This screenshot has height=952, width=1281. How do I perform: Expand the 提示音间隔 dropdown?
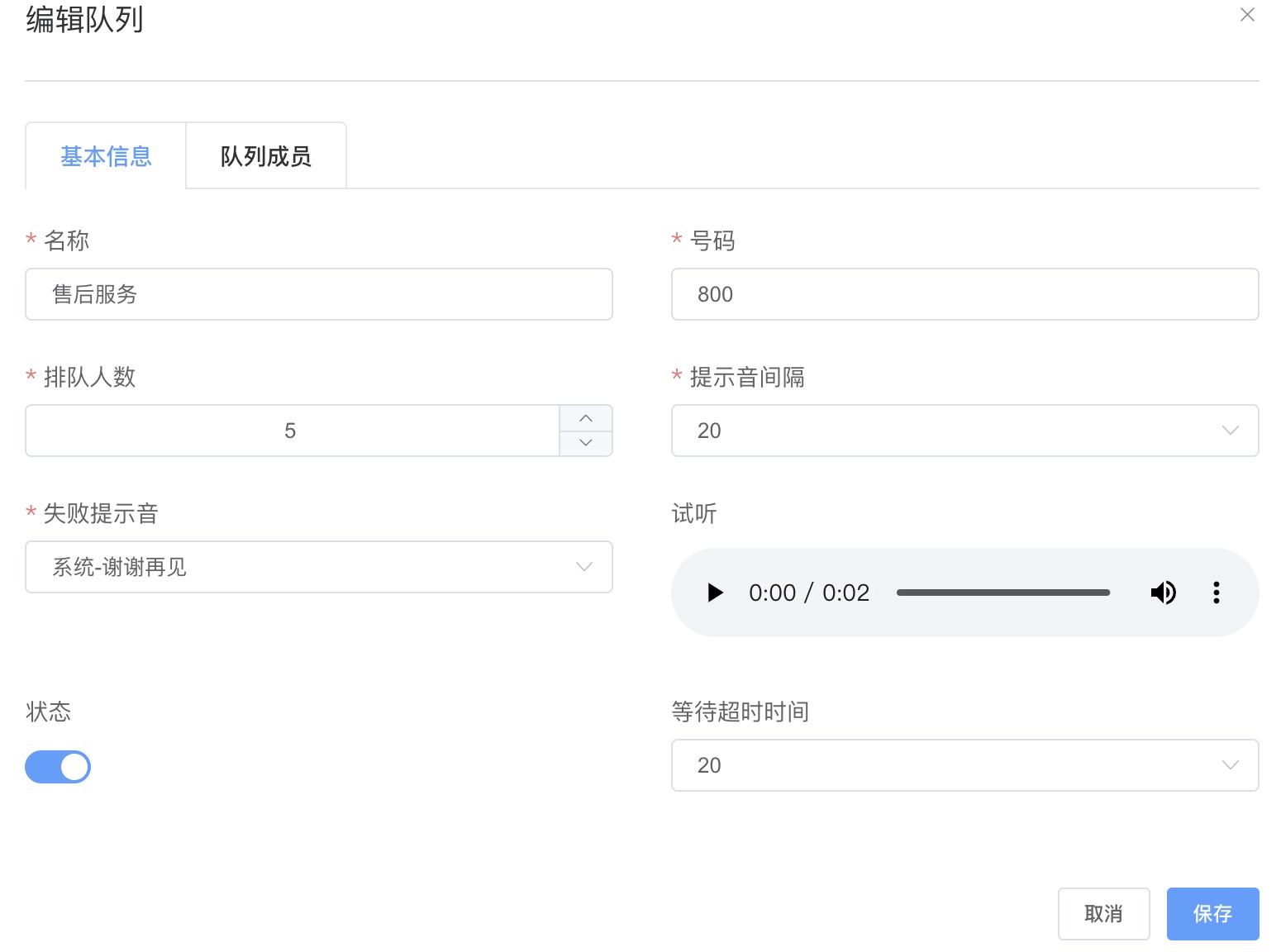(964, 431)
